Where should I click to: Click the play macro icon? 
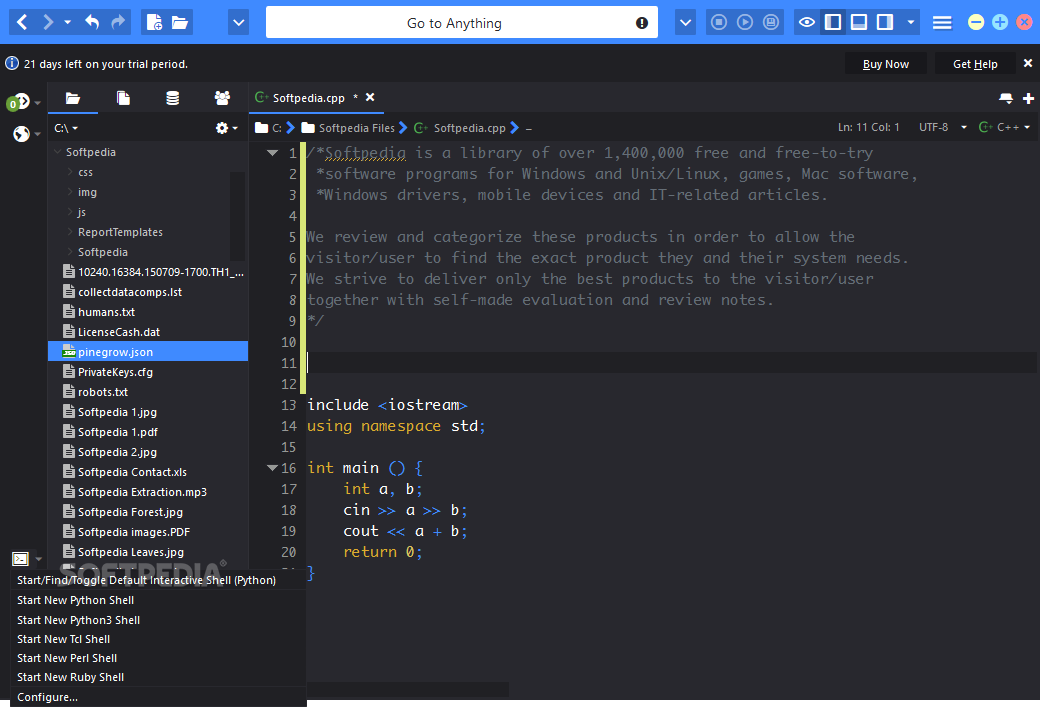pyautogui.click(x=745, y=23)
